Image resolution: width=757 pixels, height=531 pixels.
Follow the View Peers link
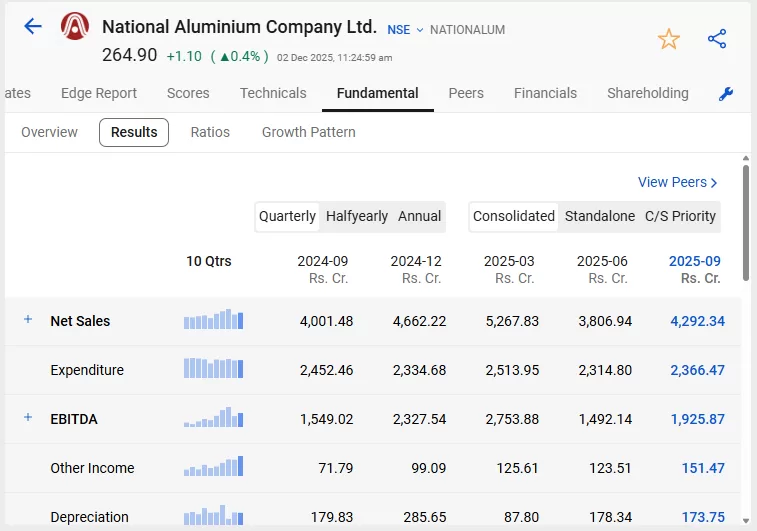pyautogui.click(x=677, y=182)
